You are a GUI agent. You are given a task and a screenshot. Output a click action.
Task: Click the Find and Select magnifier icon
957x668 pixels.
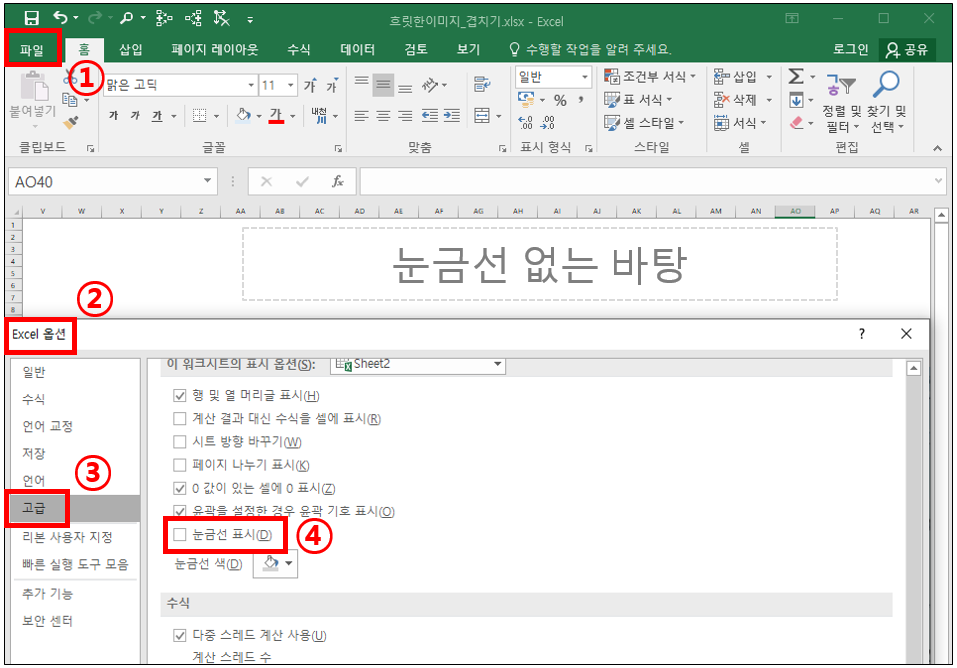pyautogui.click(x=886, y=84)
